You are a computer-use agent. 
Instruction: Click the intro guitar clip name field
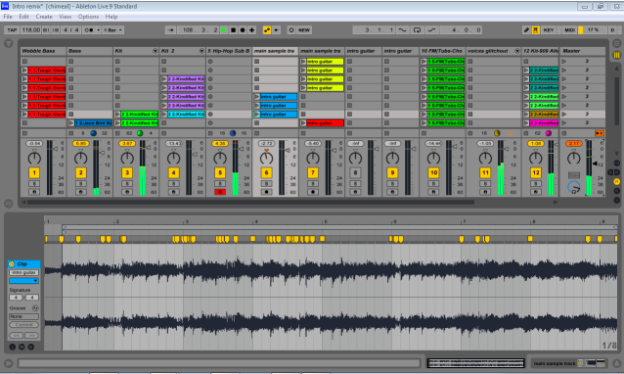(x=24, y=273)
